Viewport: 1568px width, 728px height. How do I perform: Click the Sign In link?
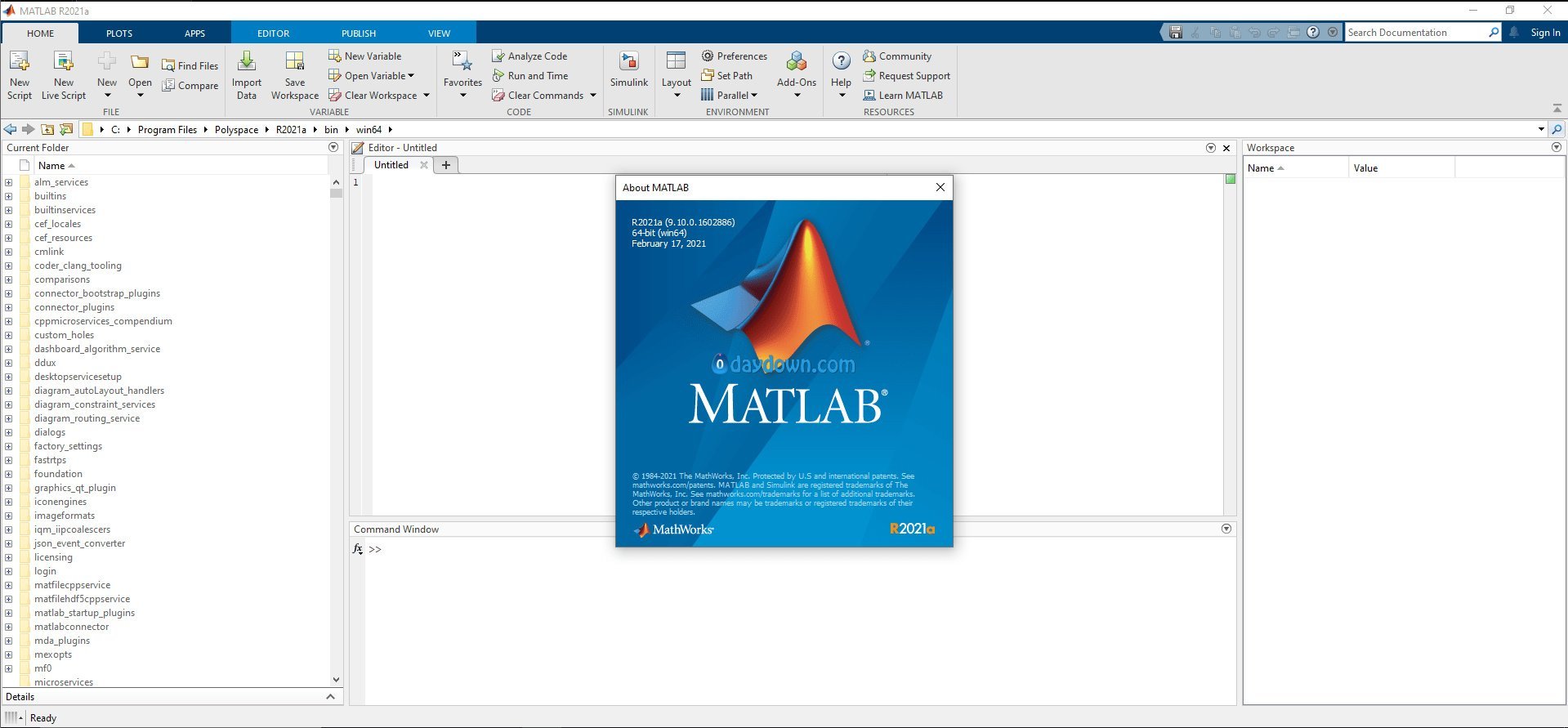pos(1545,33)
